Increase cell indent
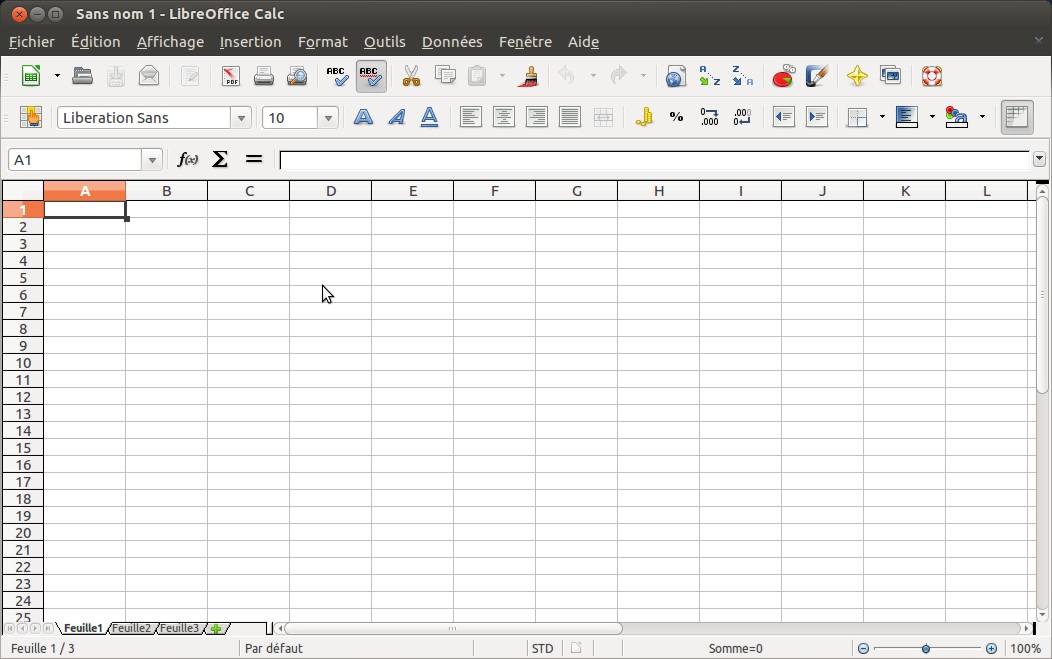The height and width of the screenshot is (659, 1052). [817, 117]
